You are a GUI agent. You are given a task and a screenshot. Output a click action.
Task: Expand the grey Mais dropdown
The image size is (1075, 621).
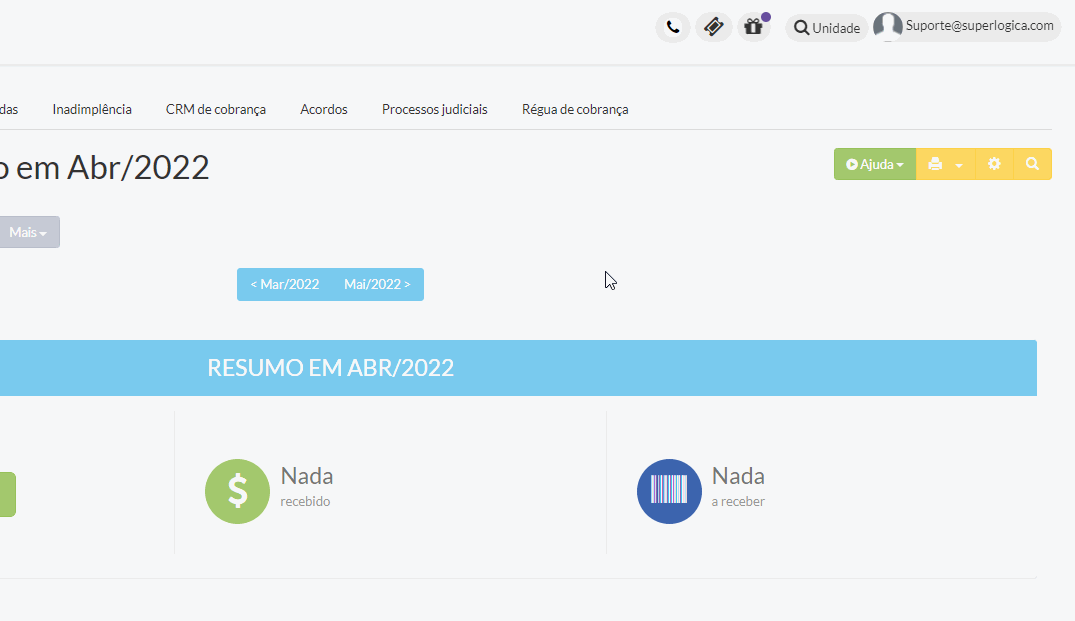(28, 232)
